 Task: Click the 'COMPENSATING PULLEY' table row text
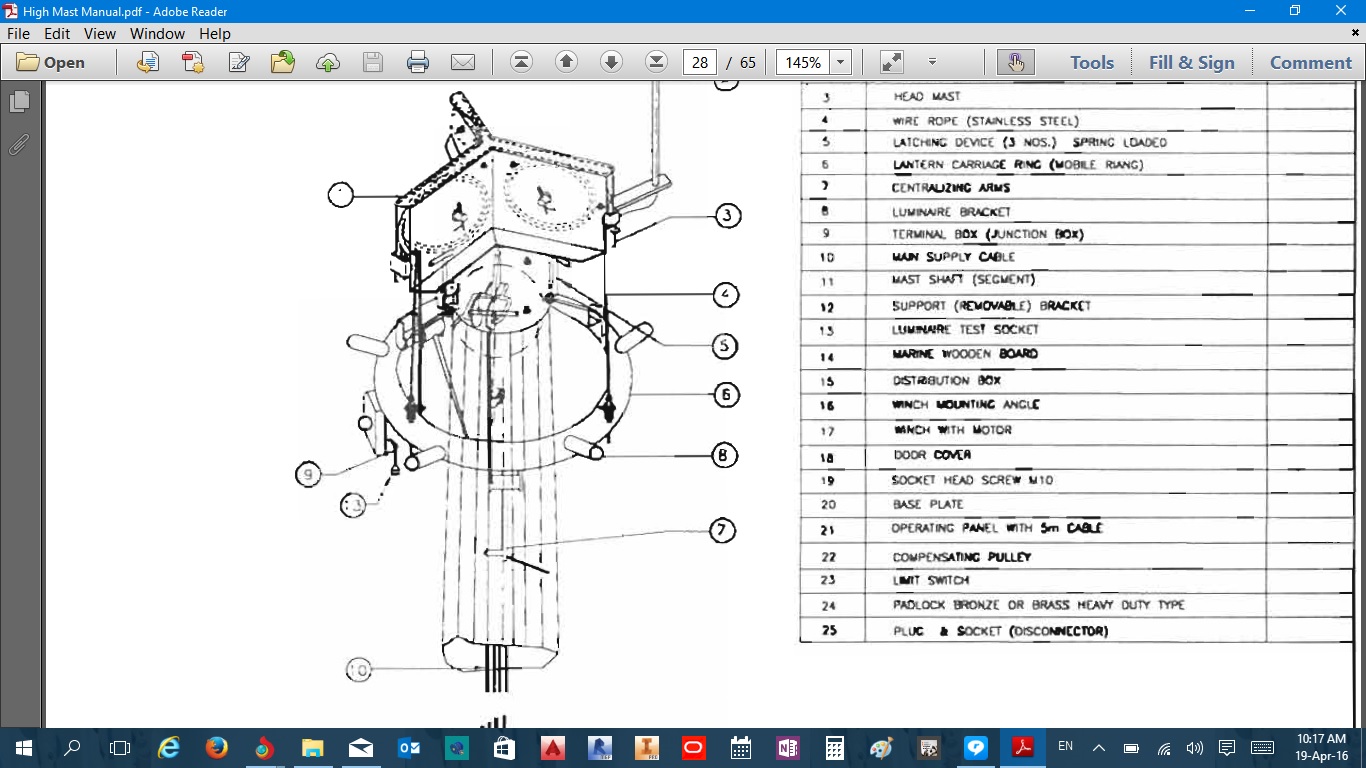pos(962,557)
